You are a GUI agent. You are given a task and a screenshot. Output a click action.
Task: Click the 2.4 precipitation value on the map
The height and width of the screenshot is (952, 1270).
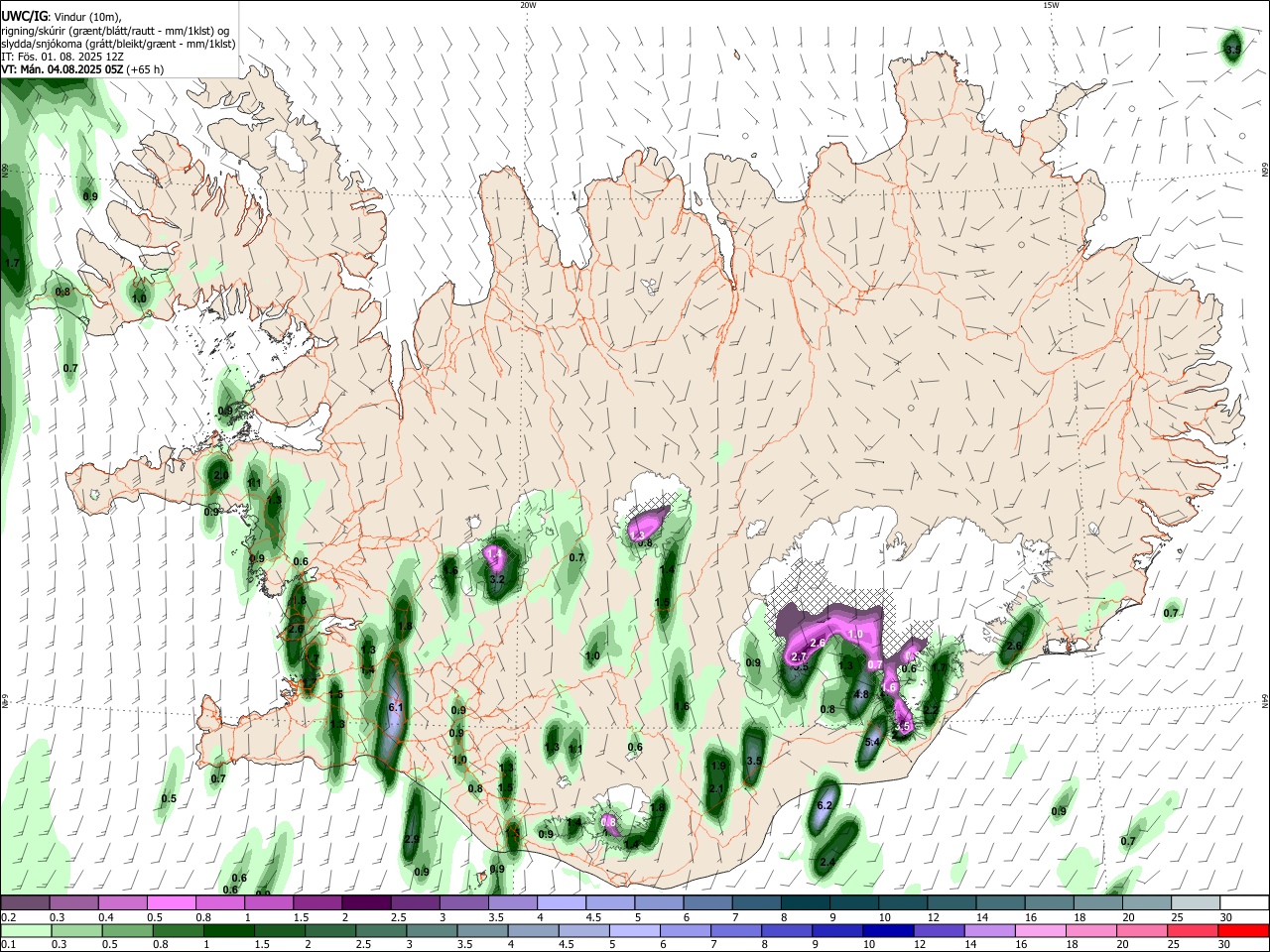(827, 862)
